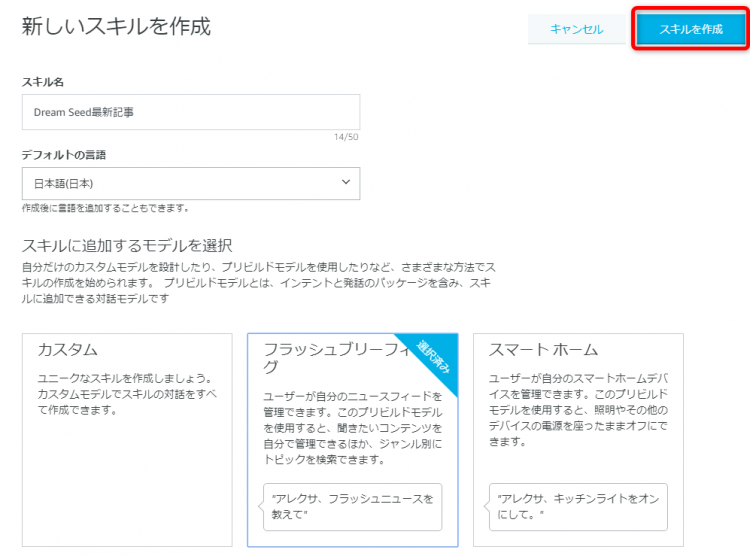Image resolution: width=750 pixels, height=556 pixels.
Task: Select the フラッシュブリーフィング model card
Action: point(353,440)
